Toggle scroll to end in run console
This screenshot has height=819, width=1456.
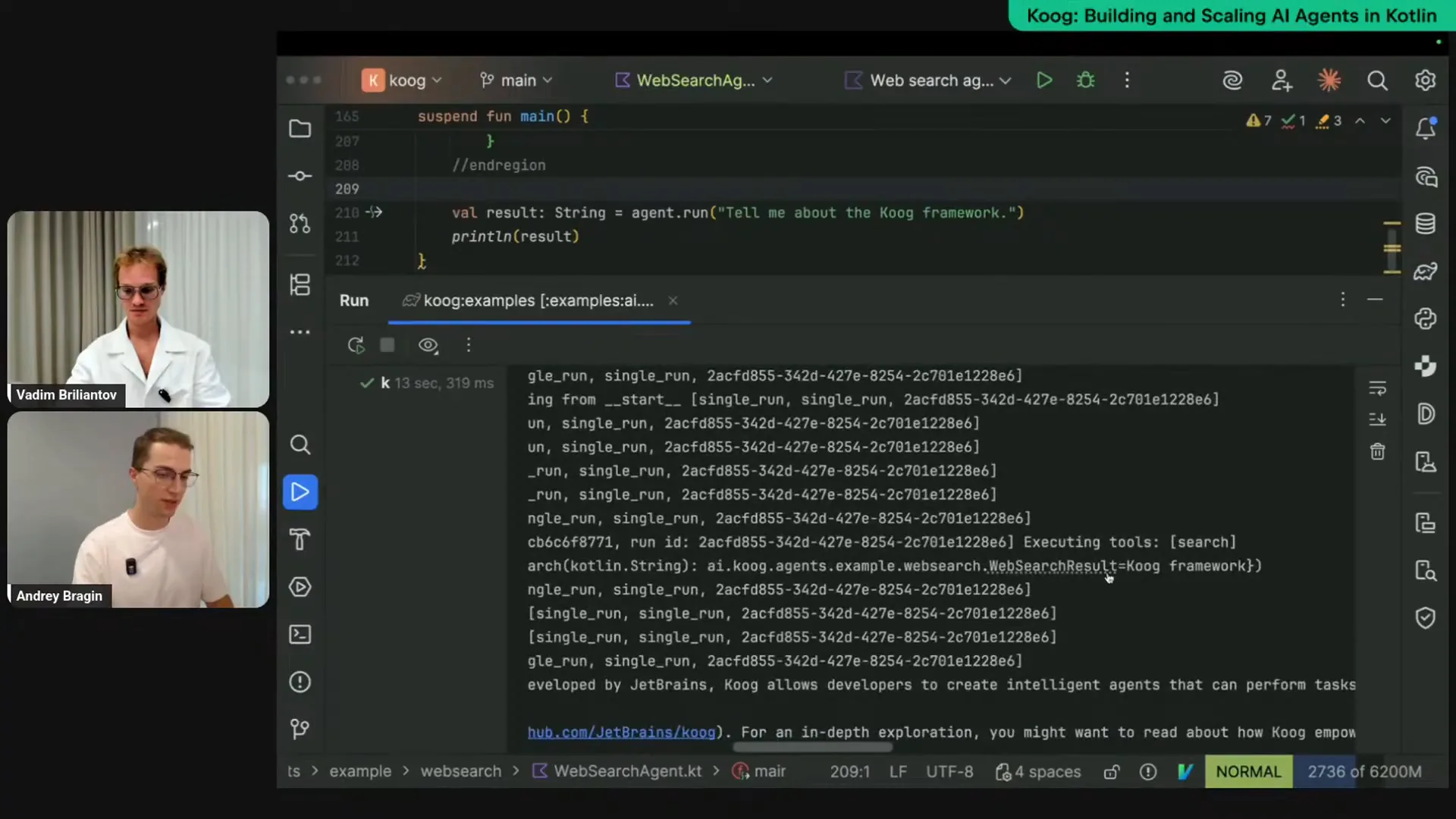click(1378, 419)
